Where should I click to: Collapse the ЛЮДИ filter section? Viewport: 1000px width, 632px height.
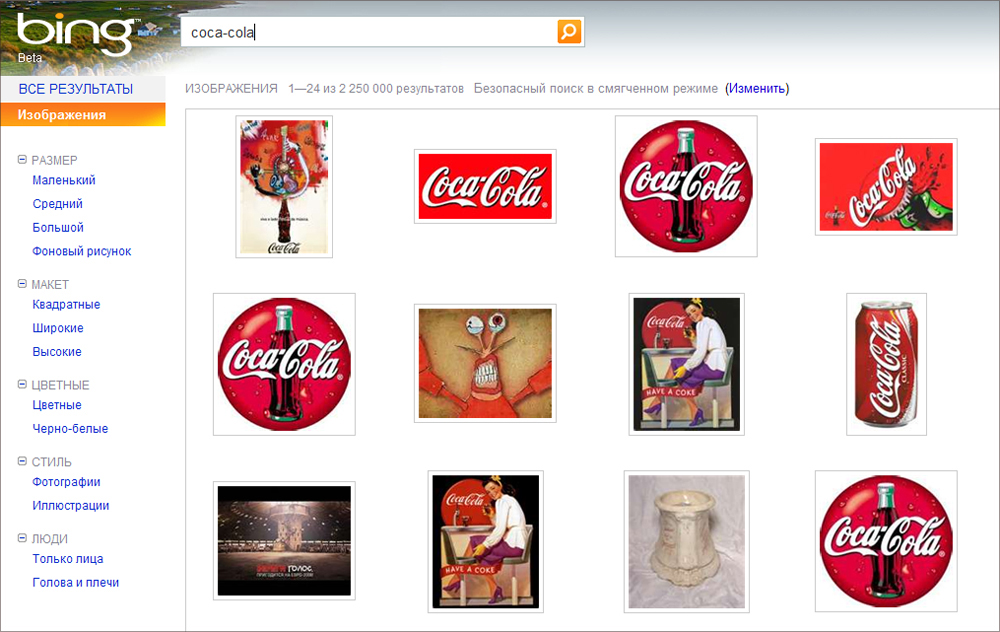point(22,538)
